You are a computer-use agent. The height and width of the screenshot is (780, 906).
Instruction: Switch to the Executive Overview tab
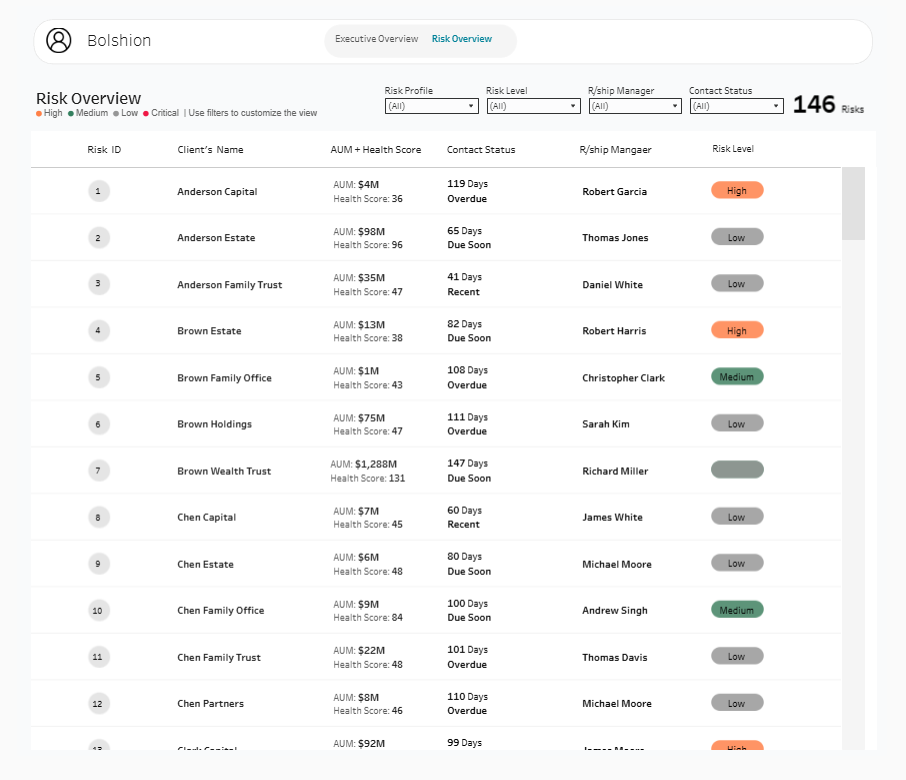pos(376,39)
